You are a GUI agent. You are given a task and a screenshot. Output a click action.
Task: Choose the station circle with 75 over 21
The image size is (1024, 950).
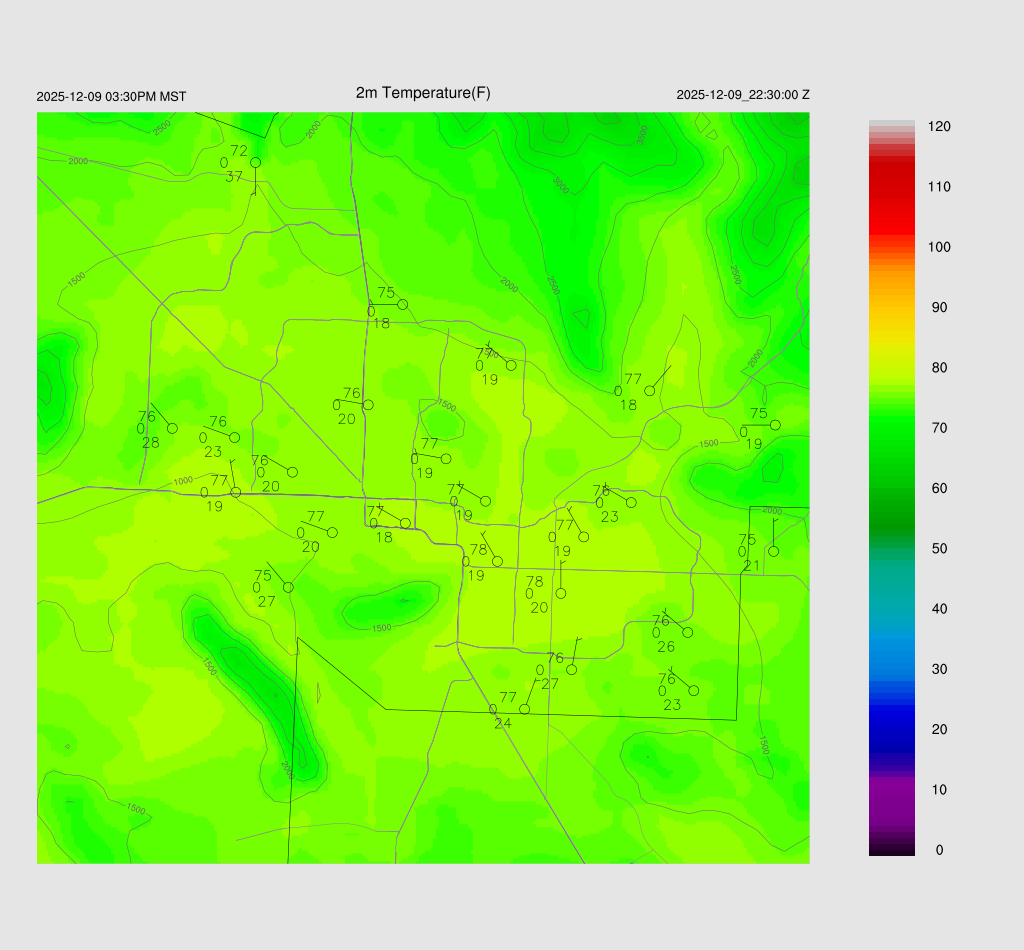click(773, 551)
